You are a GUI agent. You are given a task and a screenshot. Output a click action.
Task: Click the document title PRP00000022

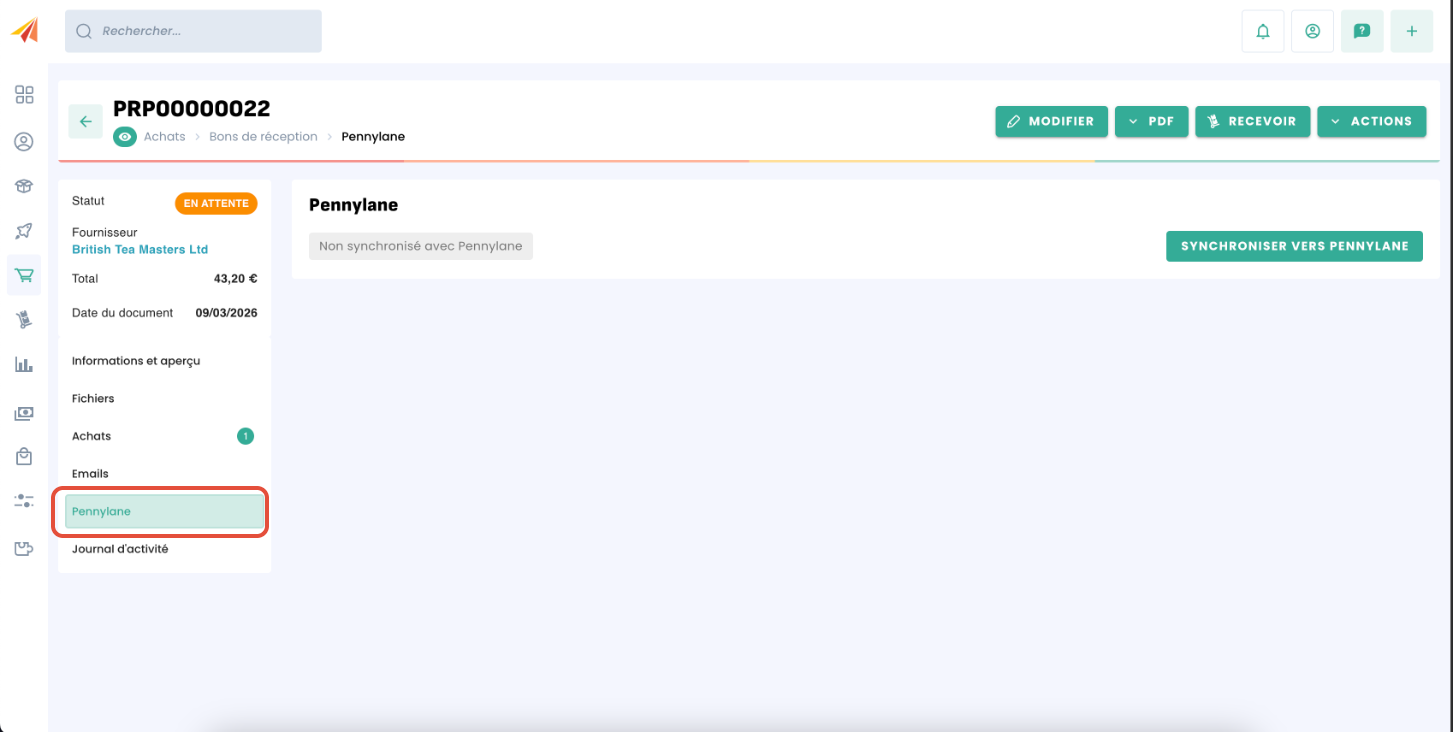192,108
